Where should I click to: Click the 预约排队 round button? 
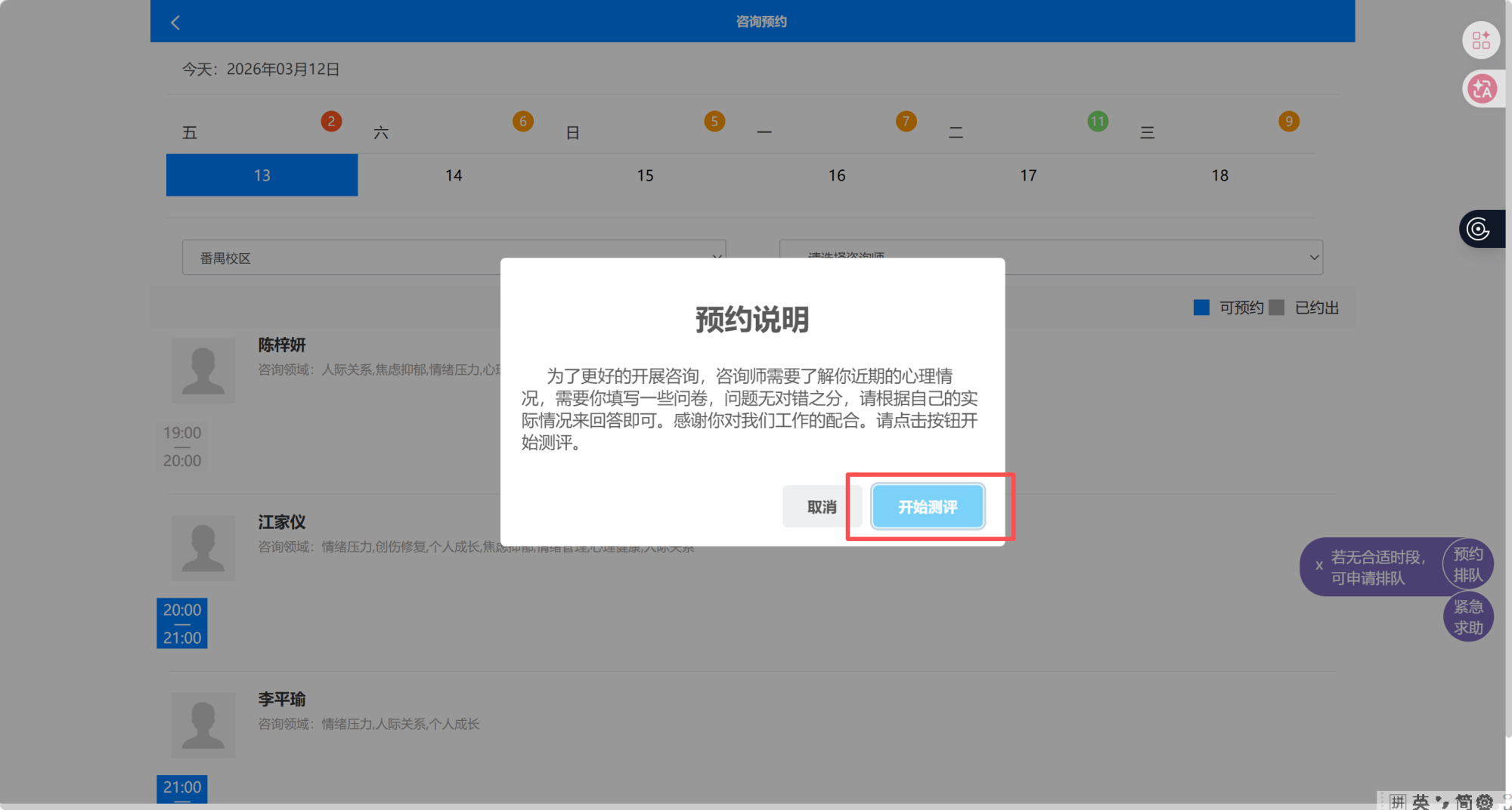[x=1467, y=564]
